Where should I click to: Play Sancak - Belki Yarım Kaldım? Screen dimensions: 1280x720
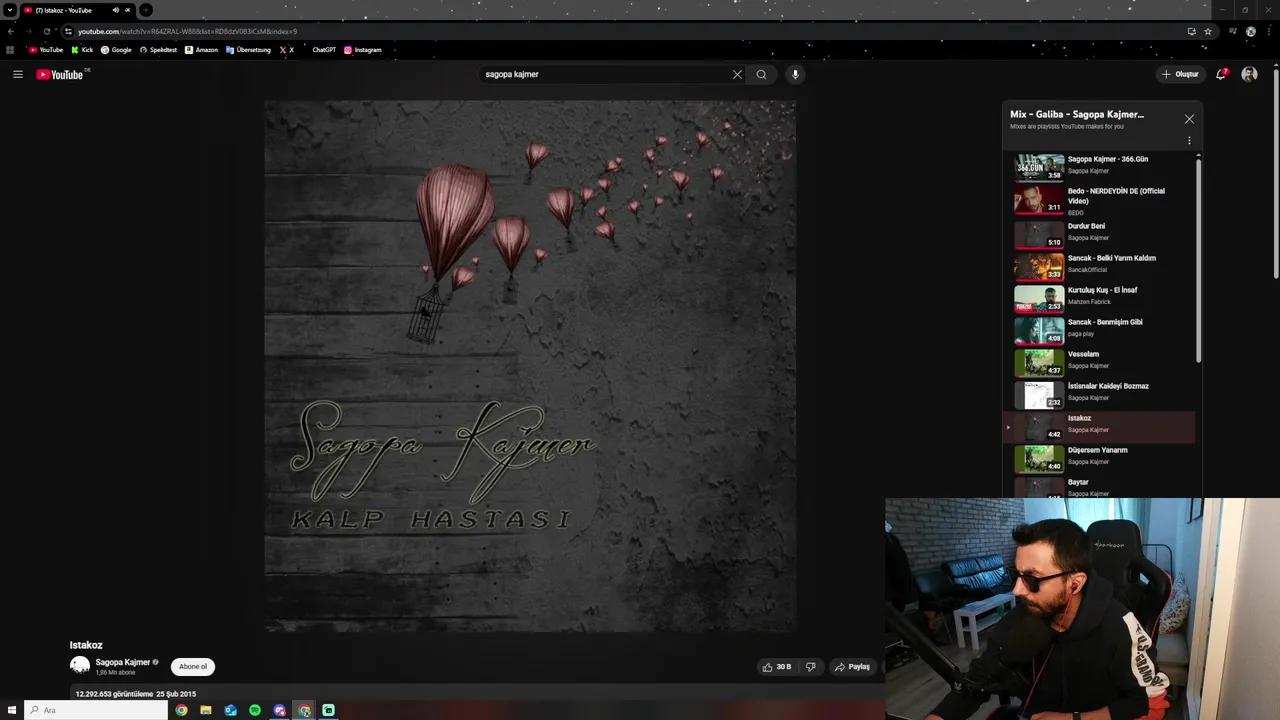[x=1111, y=258]
